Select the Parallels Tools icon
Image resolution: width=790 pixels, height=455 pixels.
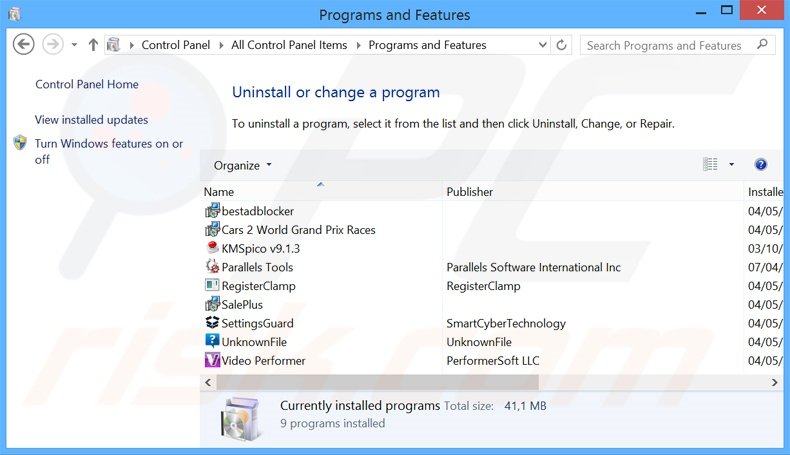pyautogui.click(x=212, y=267)
